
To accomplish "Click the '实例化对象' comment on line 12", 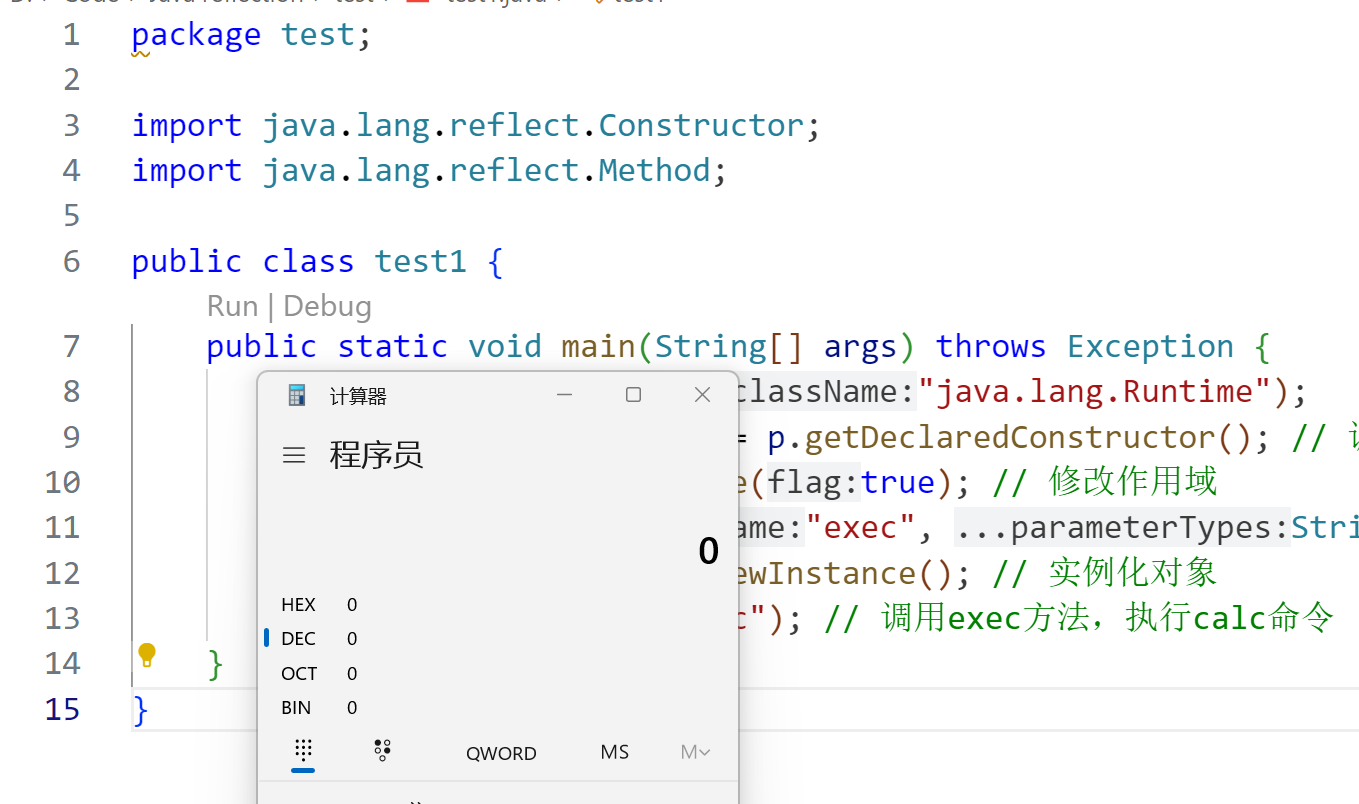I will [1133, 573].
